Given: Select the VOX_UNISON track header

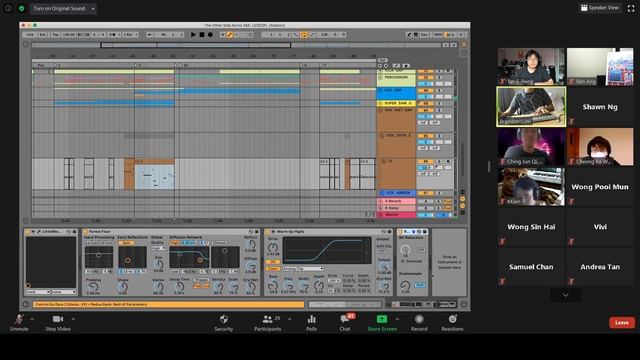Looking at the screenshot, I should [396, 193].
